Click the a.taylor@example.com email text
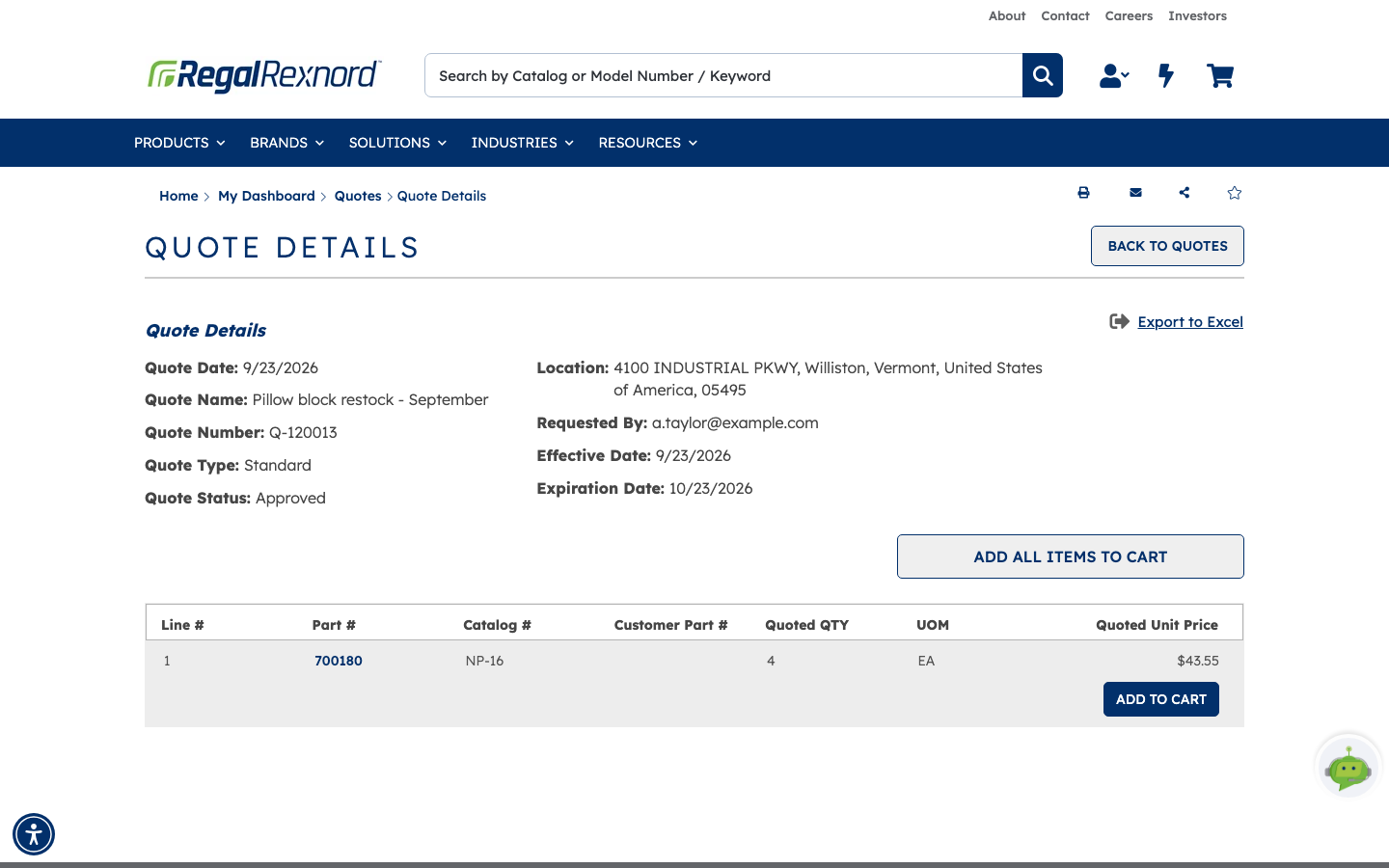 point(735,422)
